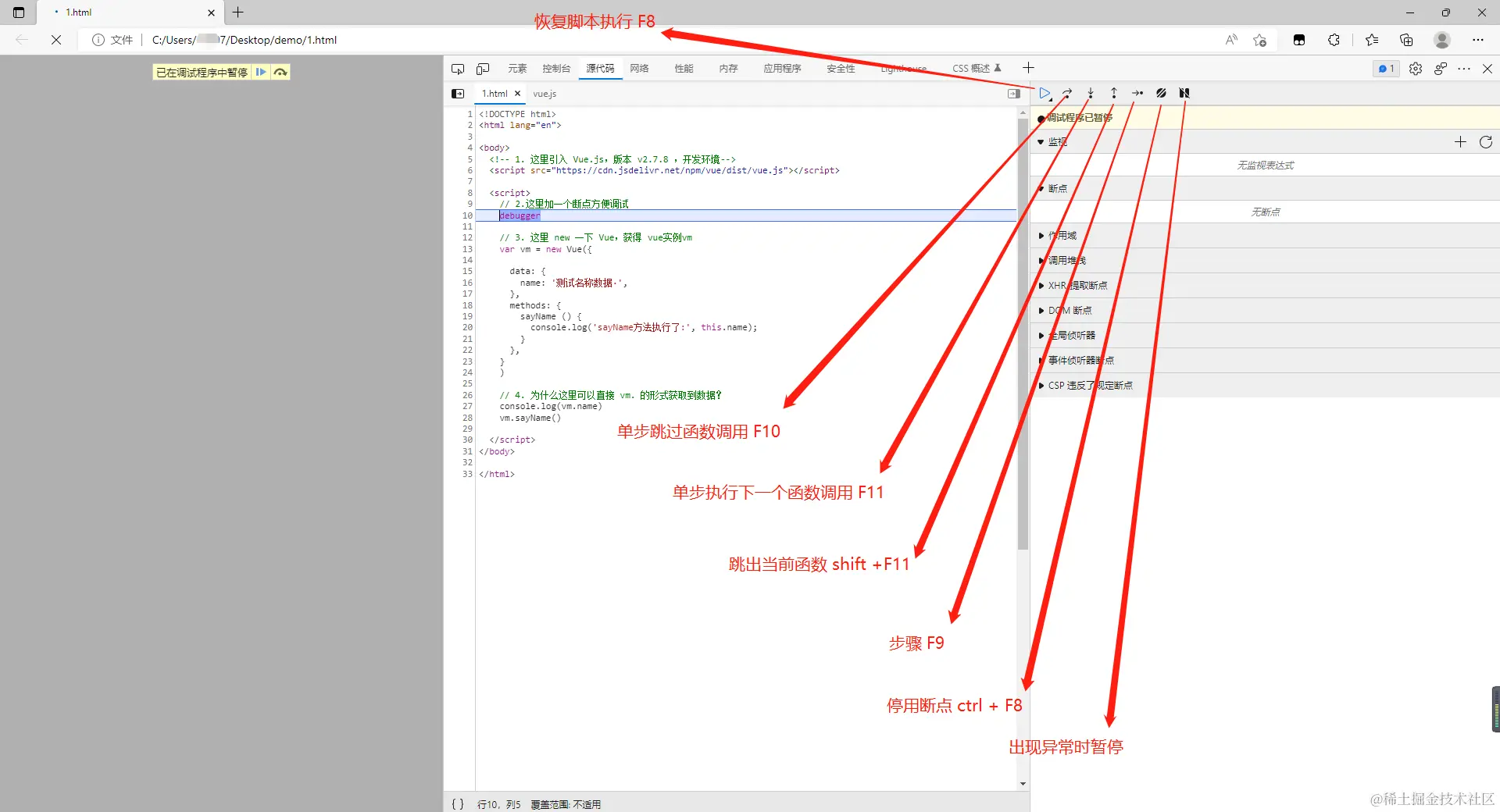Open inspect element picker tool

458,69
